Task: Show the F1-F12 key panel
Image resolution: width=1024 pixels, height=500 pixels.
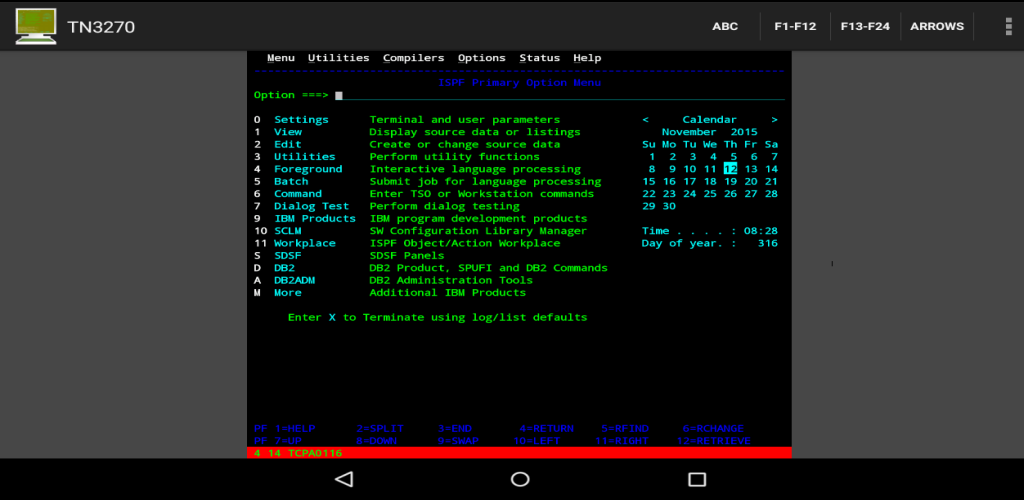Action: (795, 27)
